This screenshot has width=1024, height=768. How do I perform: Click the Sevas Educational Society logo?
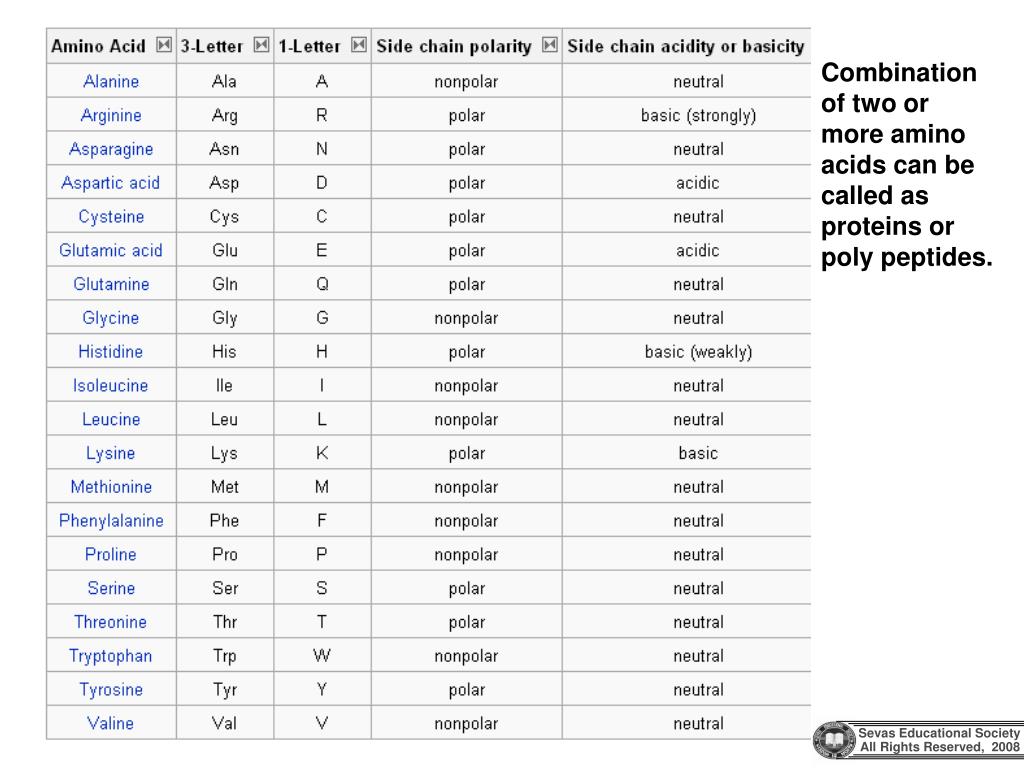tap(833, 740)
